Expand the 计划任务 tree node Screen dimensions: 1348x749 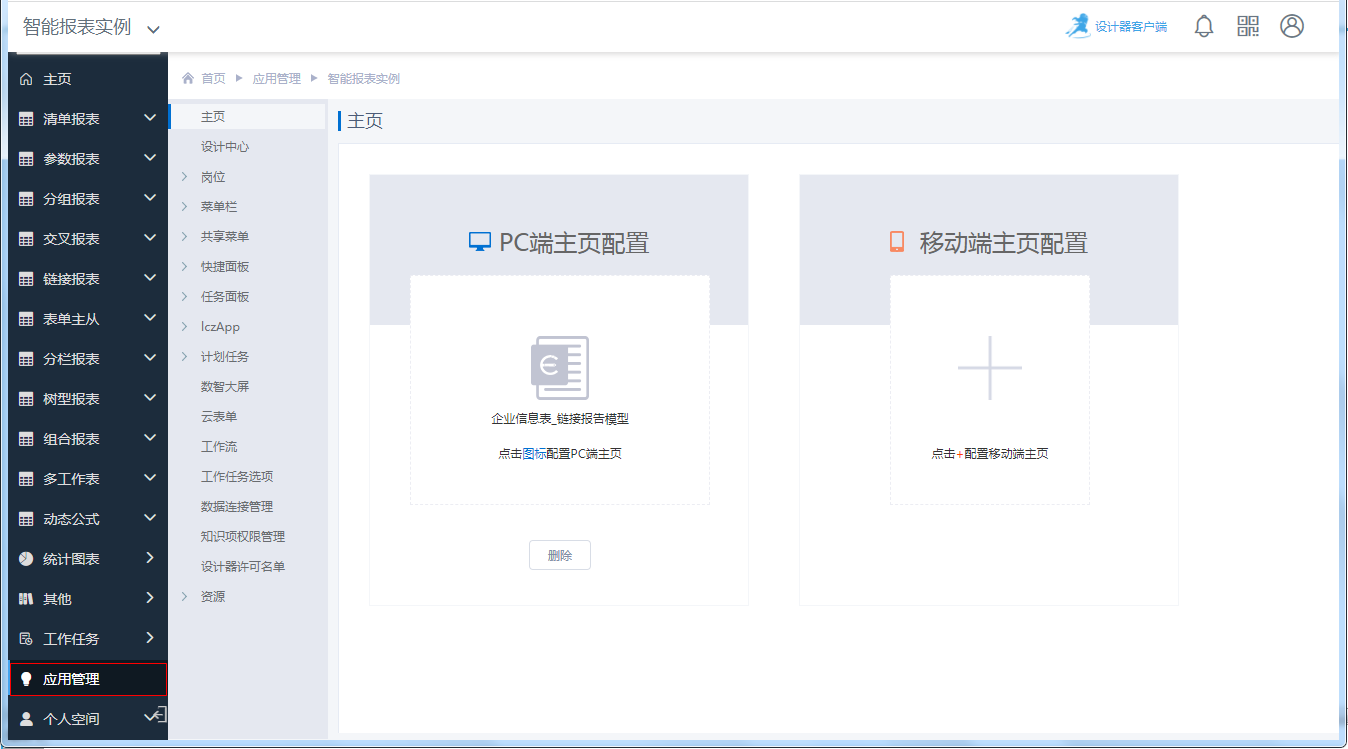tap(185, 357)
